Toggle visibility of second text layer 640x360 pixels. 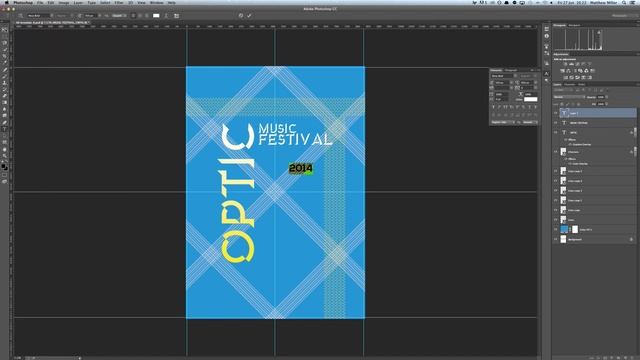point(556,122)
